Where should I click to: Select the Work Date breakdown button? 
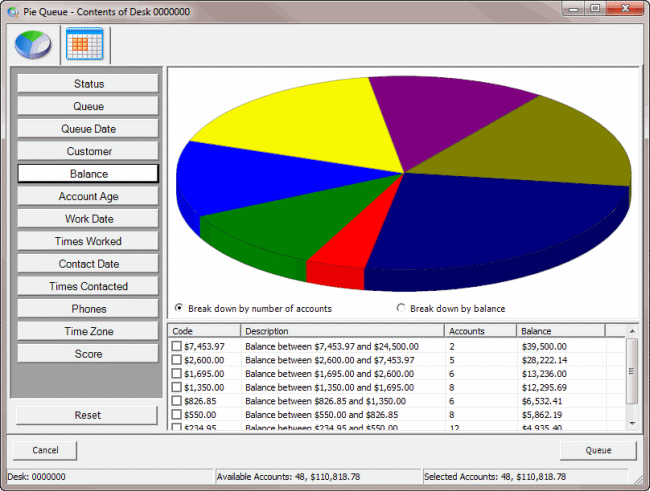click(x=88, y=219)
